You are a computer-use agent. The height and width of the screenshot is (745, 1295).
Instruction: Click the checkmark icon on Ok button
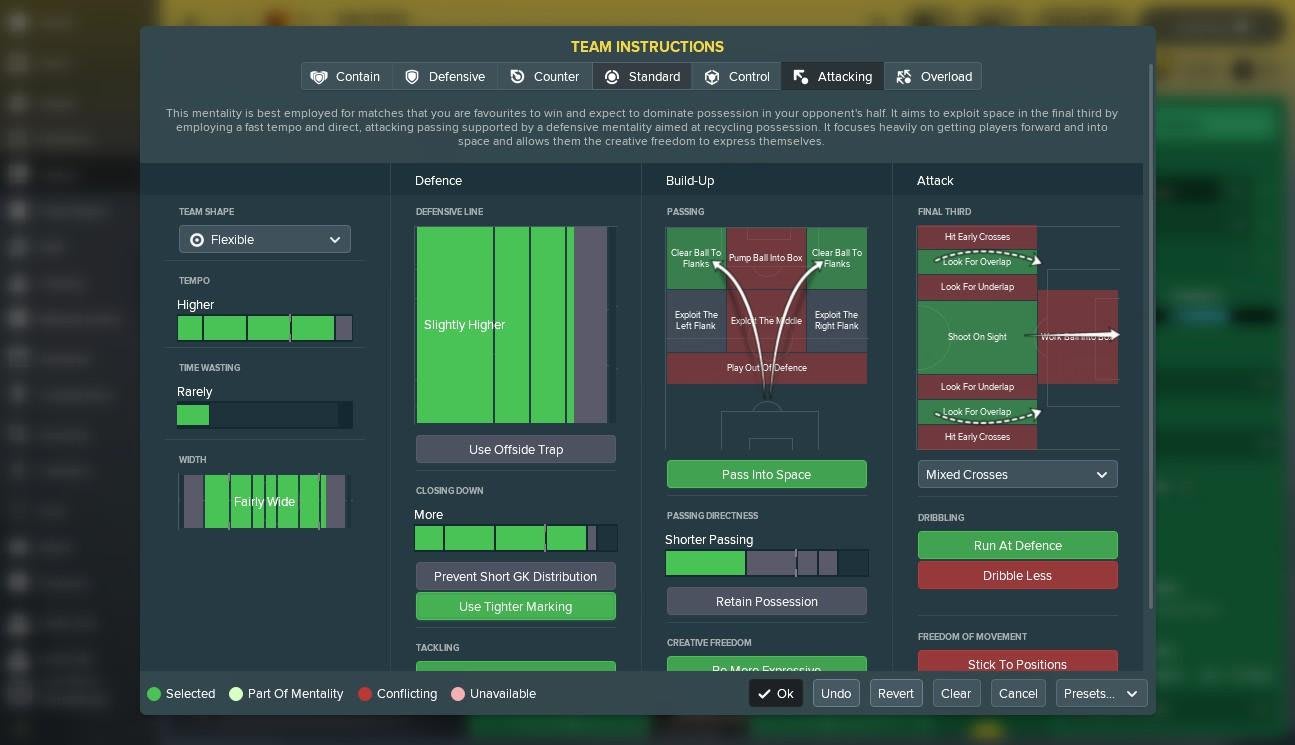click(764, 694)
